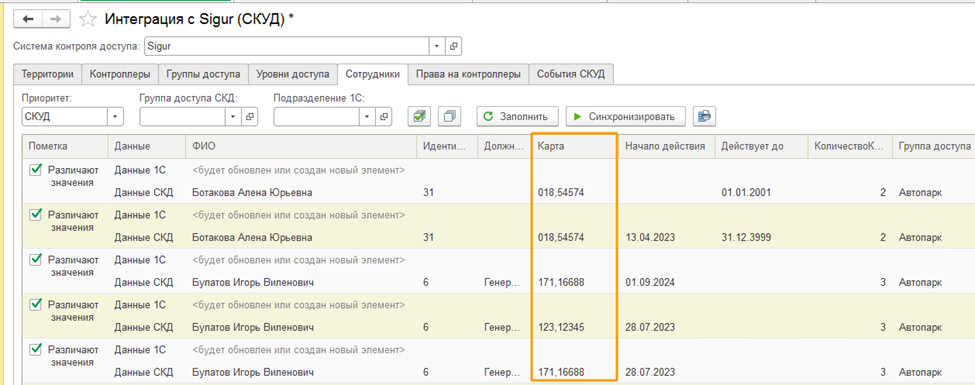Add form to favorites with star icon
Screen dimensions: 975x385
(x=88, y=19)
